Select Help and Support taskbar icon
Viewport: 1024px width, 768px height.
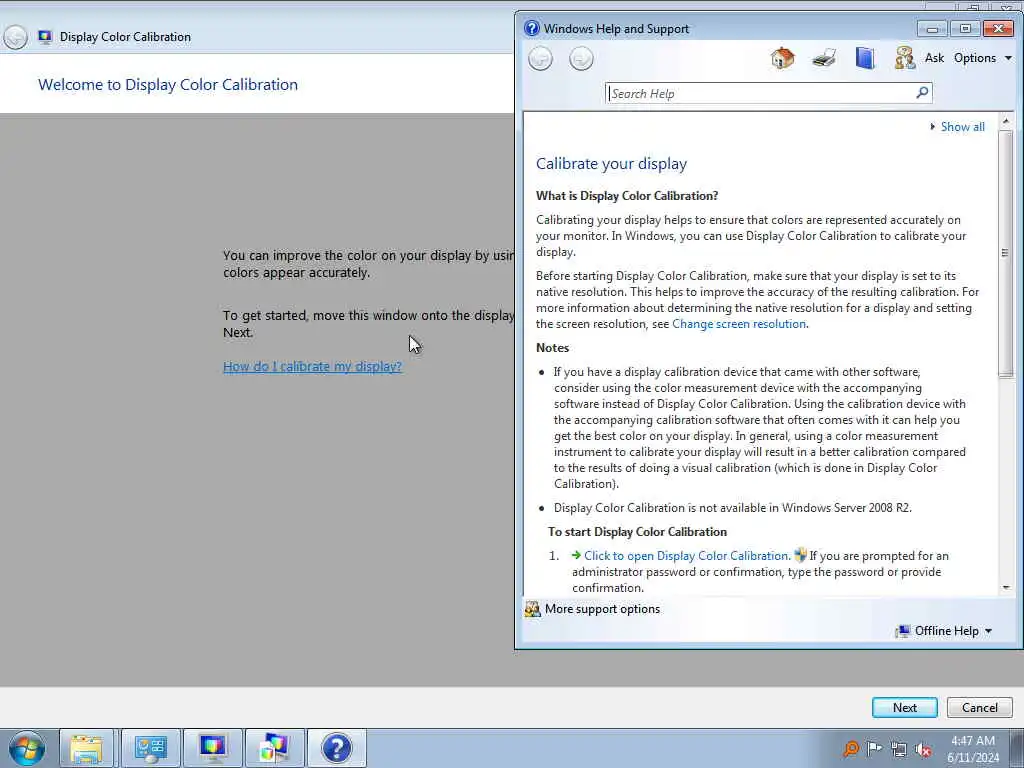[336, 748]
